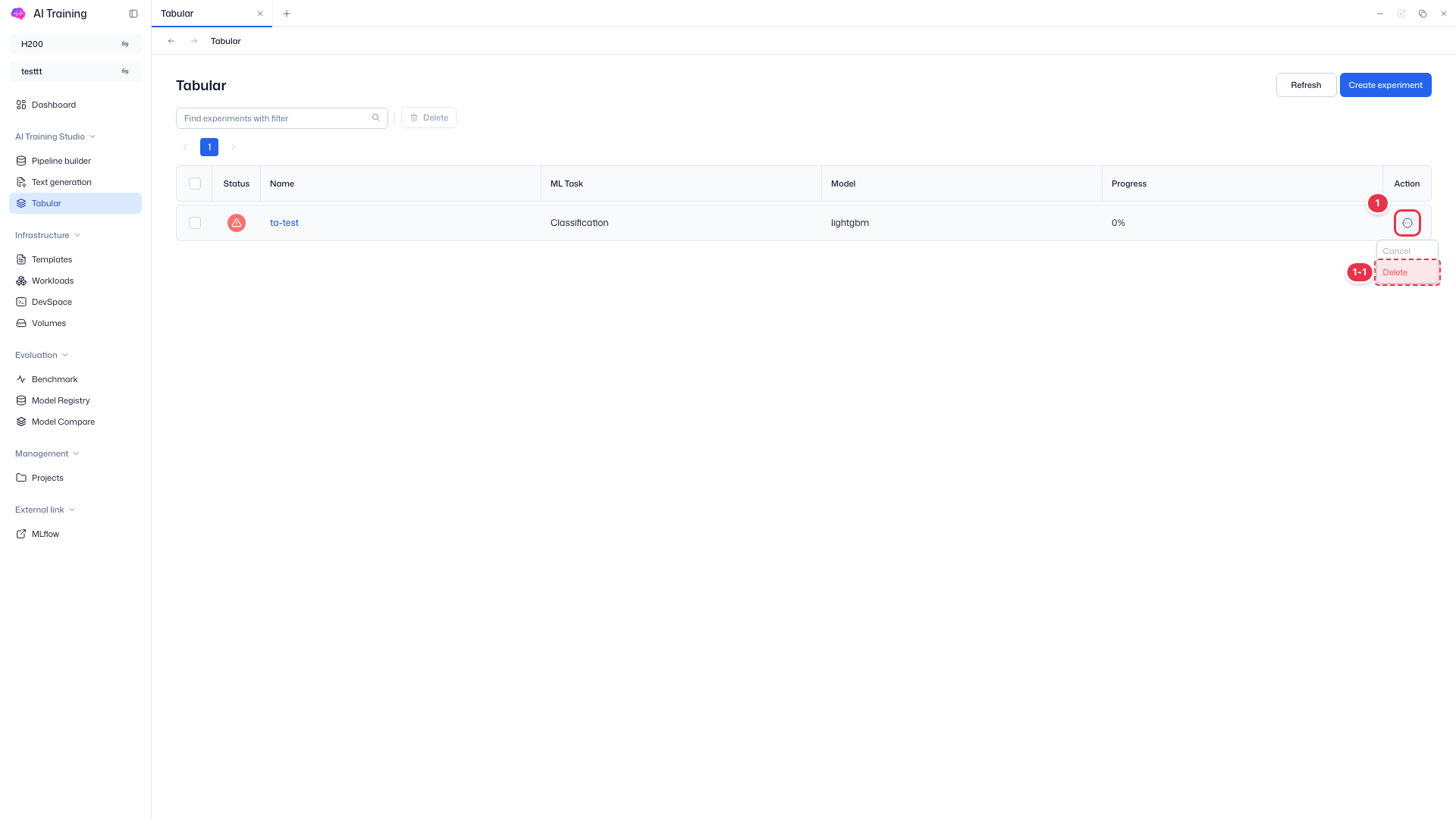The image size is (1456, 819).
Task: Click Refresh button
Action: 1306,85
